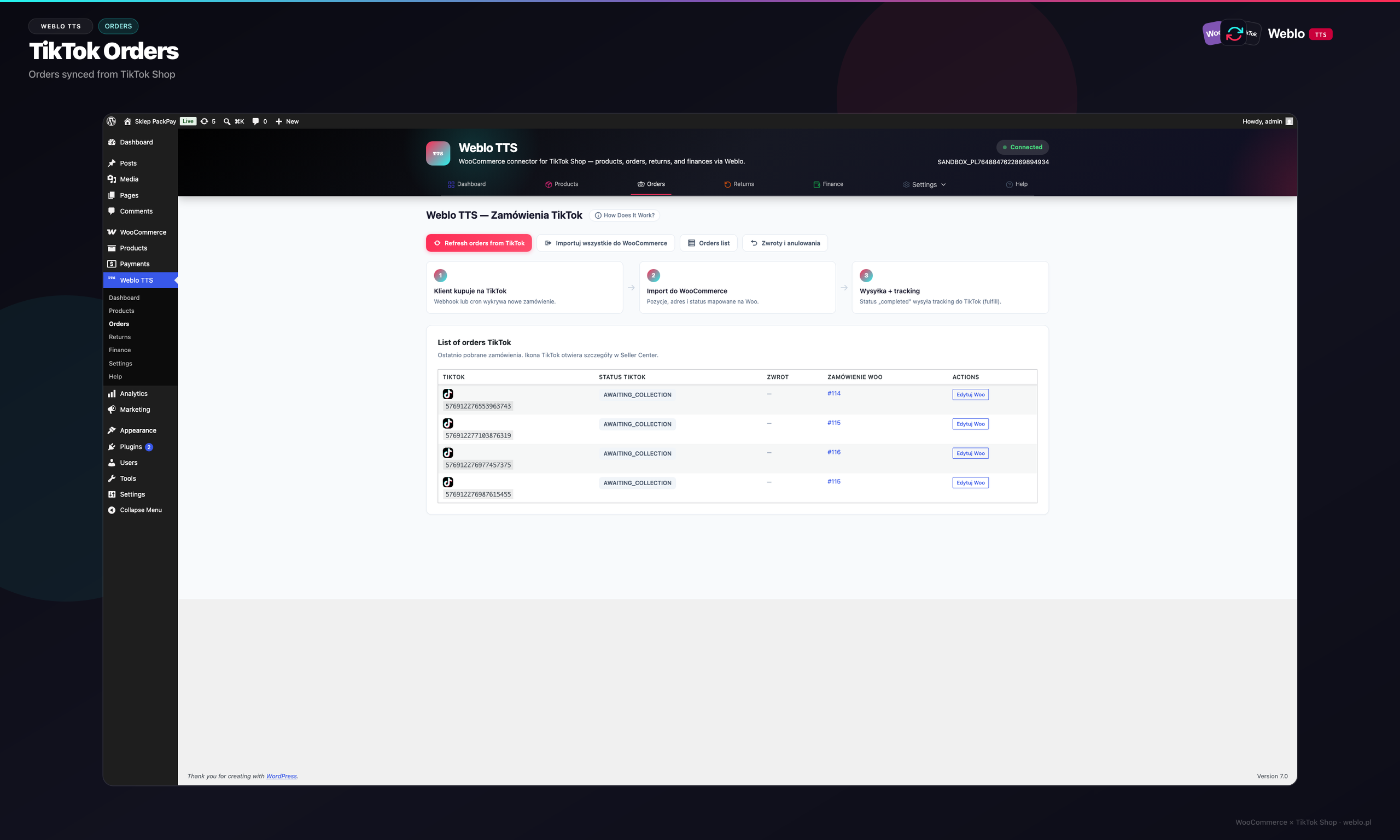Click the plus New icon in admin bar
1400x840 pixels.
coord(278,121)
